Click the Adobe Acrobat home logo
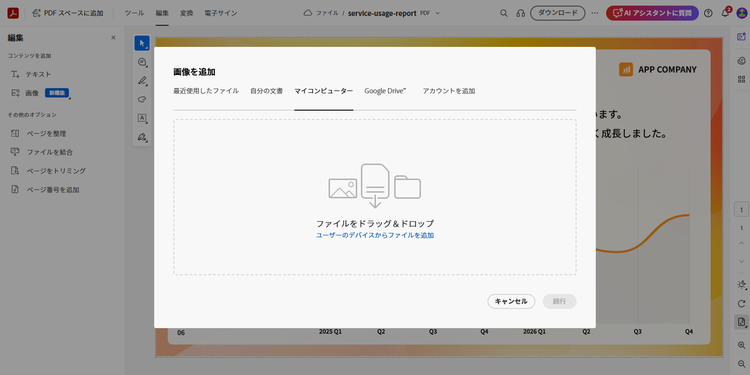Screen dimensions: 750x375 click(x=13, y=13)
